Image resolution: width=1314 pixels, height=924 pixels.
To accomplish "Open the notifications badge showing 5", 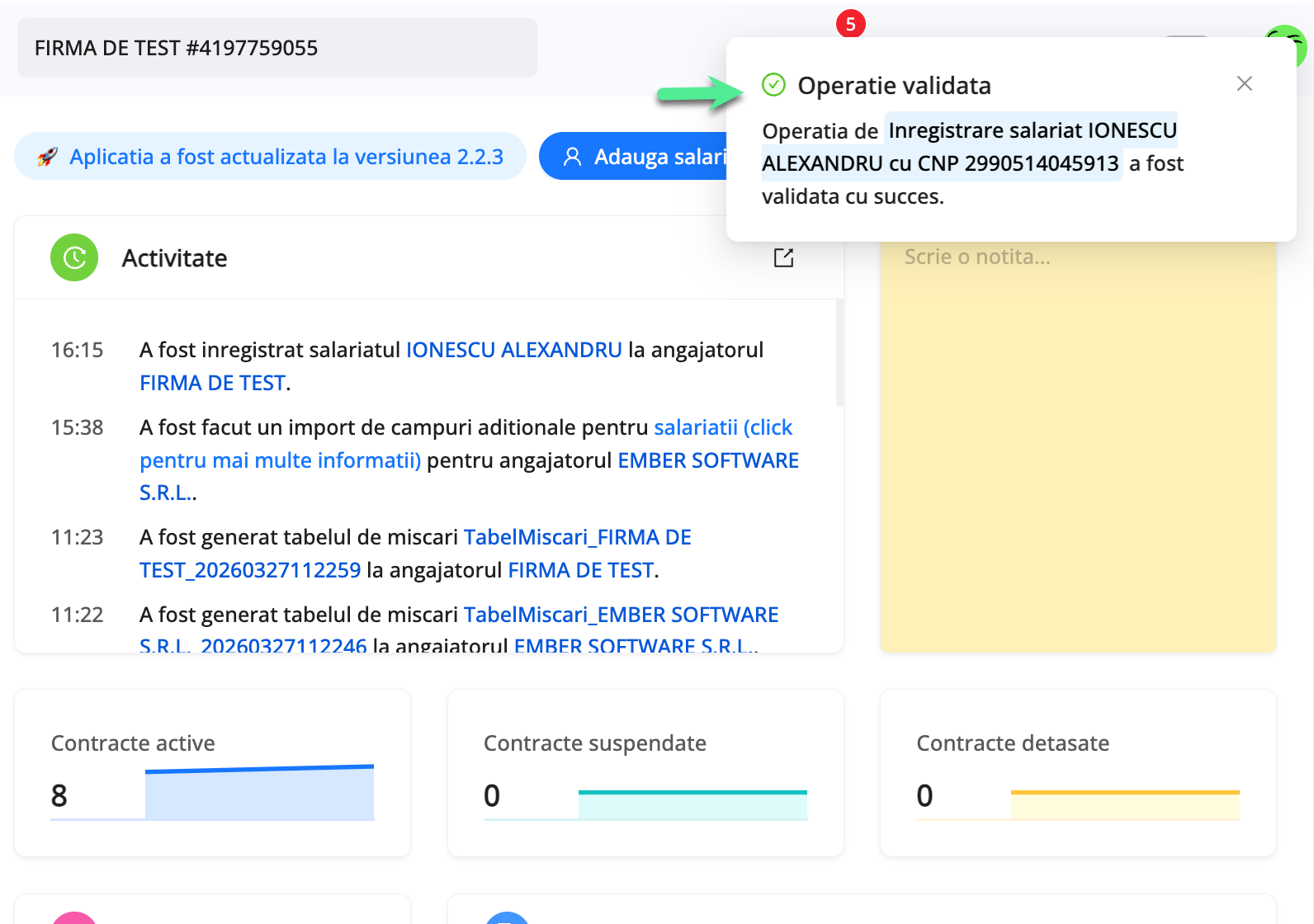I will point(851,24).
